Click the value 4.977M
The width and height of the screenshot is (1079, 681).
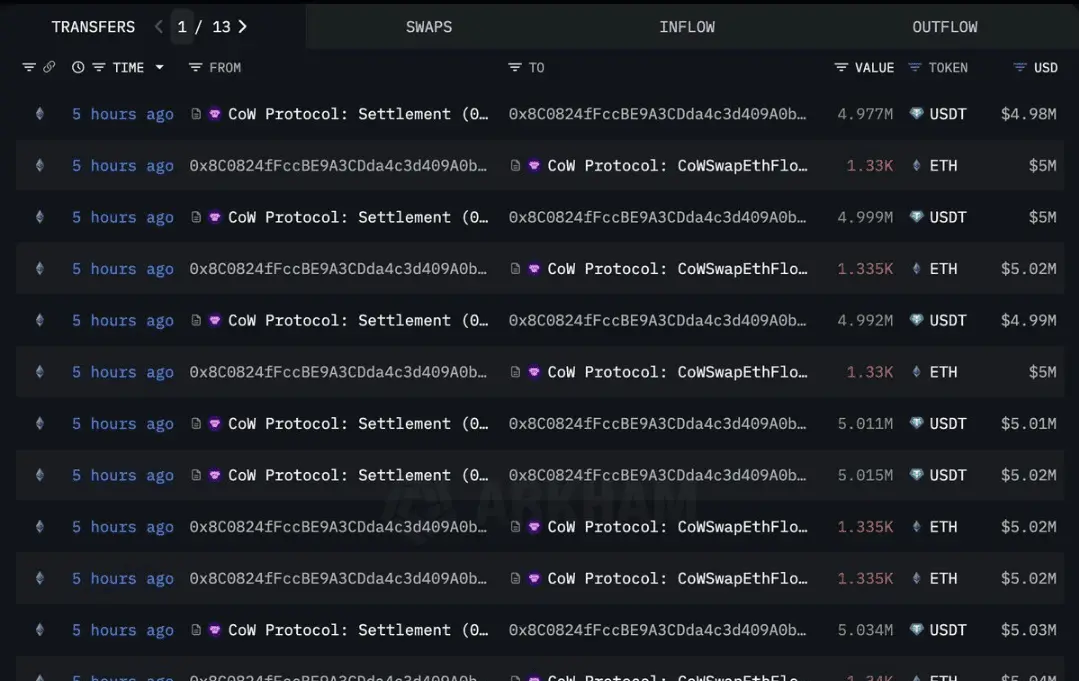(865, 114)
